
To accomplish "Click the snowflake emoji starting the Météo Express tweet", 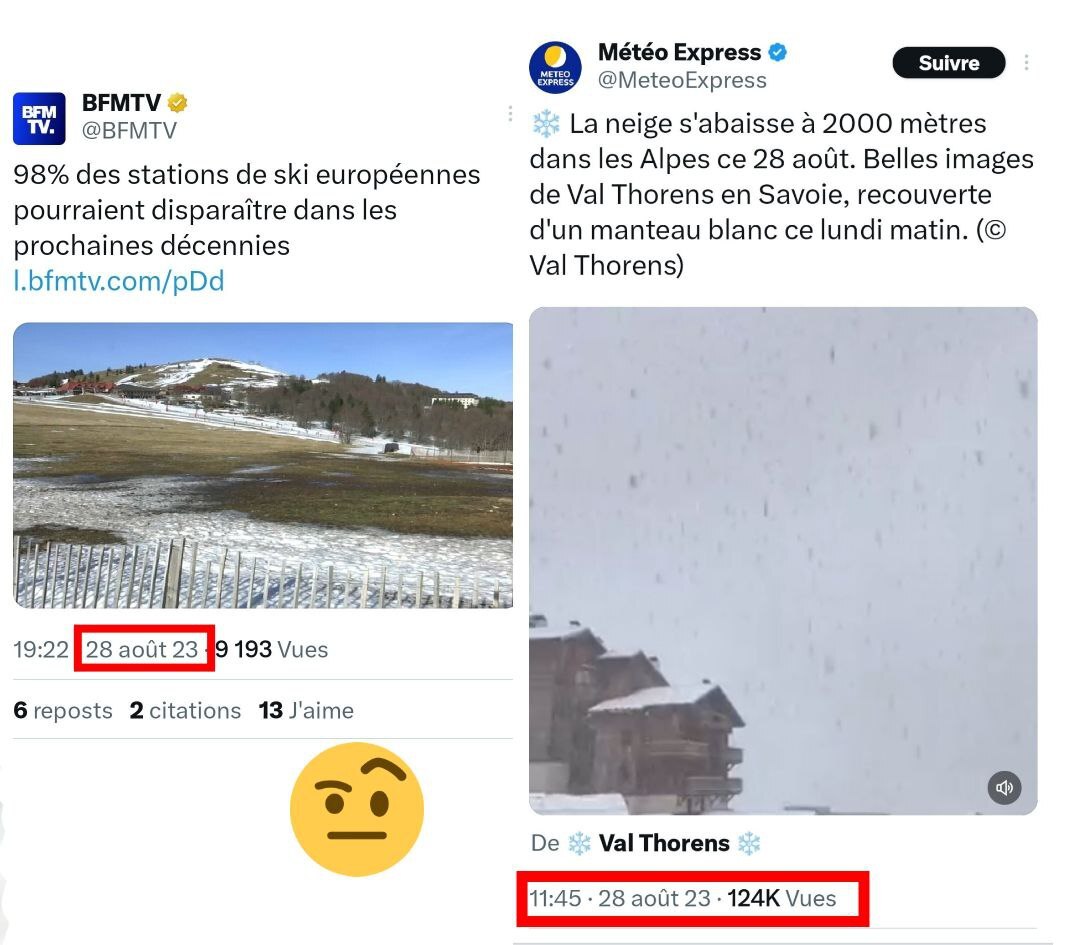I will 545,125.
